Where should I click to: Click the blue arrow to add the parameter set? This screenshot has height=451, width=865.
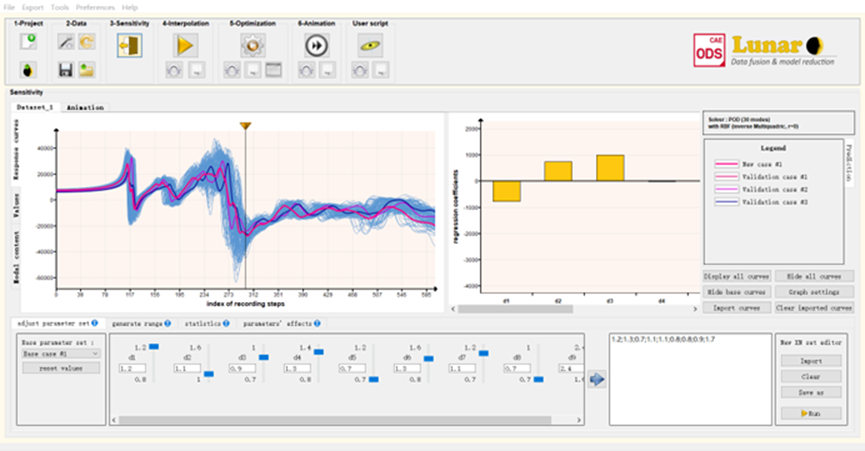[x=597, y=379]
